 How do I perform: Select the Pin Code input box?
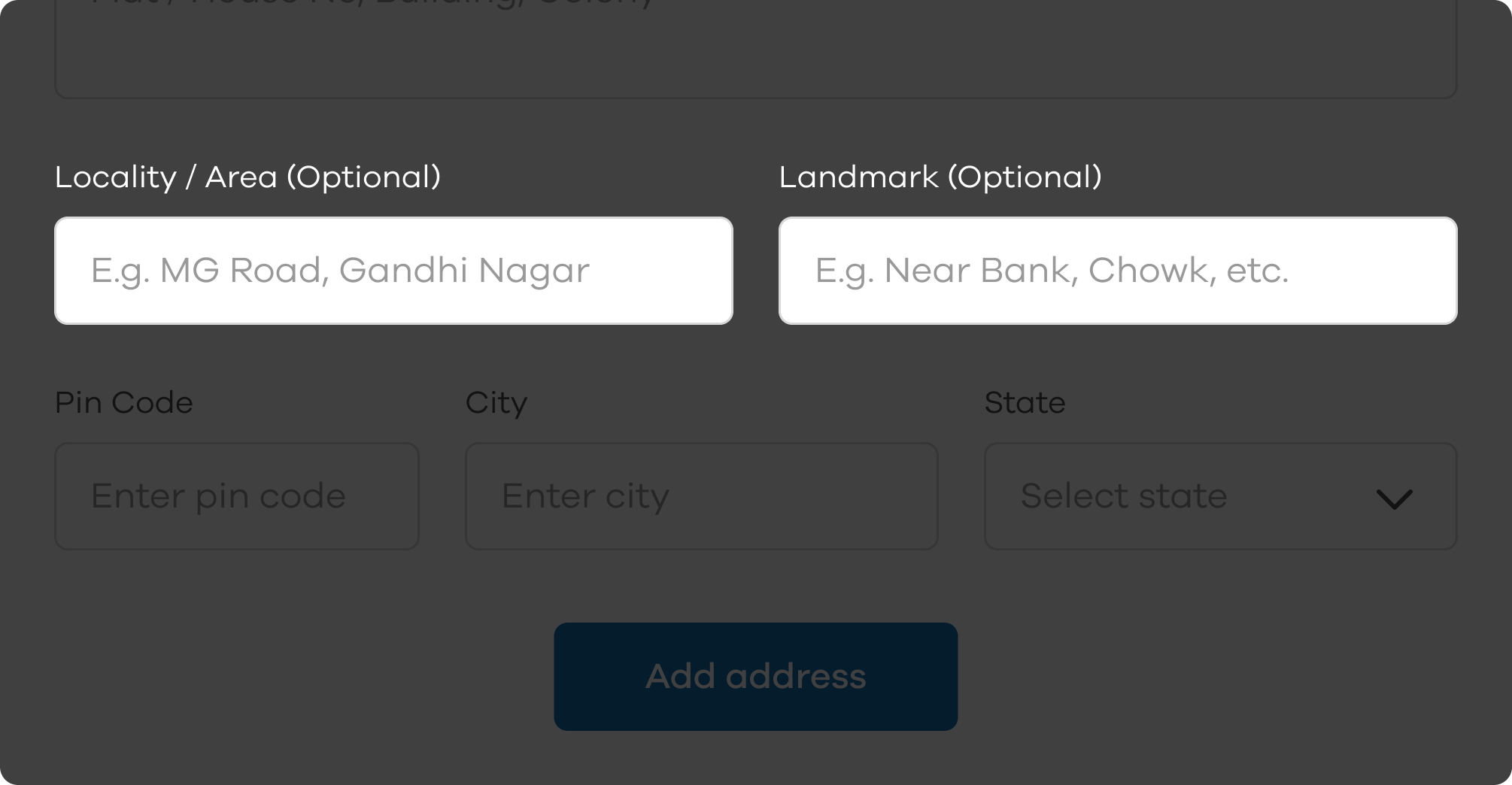click(x=236, y=496)
